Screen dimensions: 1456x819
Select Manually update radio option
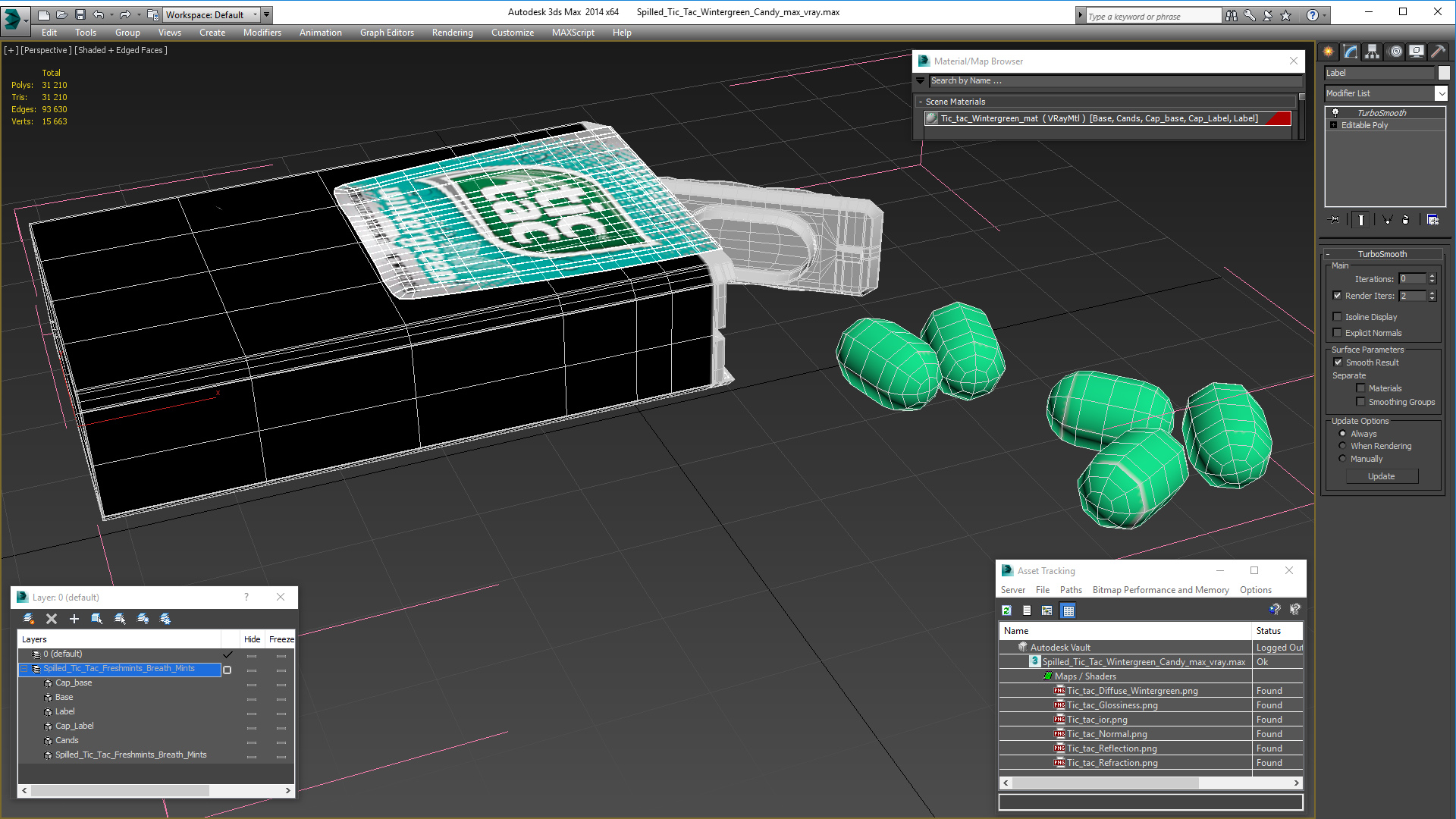pos(1342,459)
